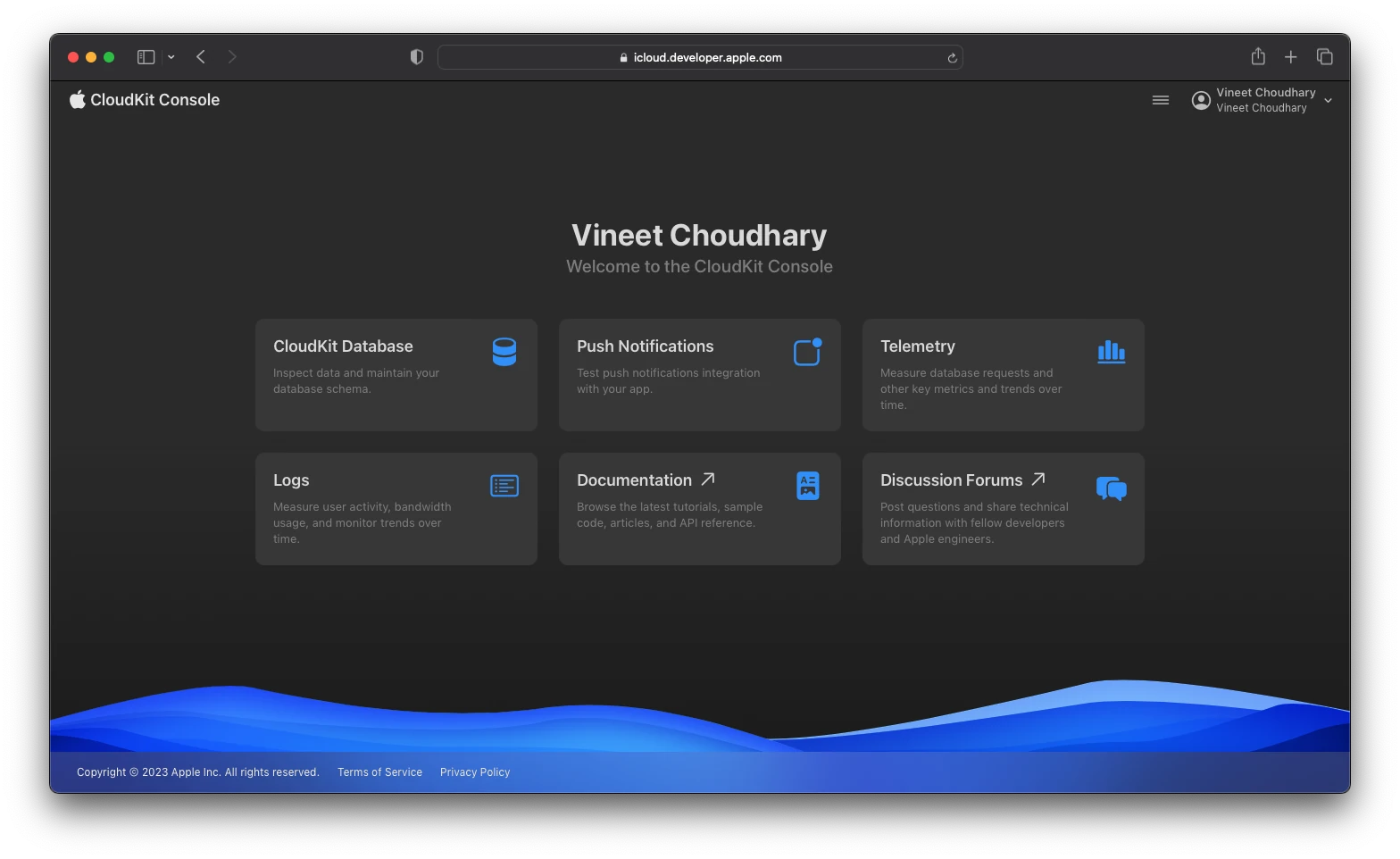
Task: Expand the Vineet Choudhary account dropdown chevron
Action: 1329,101
